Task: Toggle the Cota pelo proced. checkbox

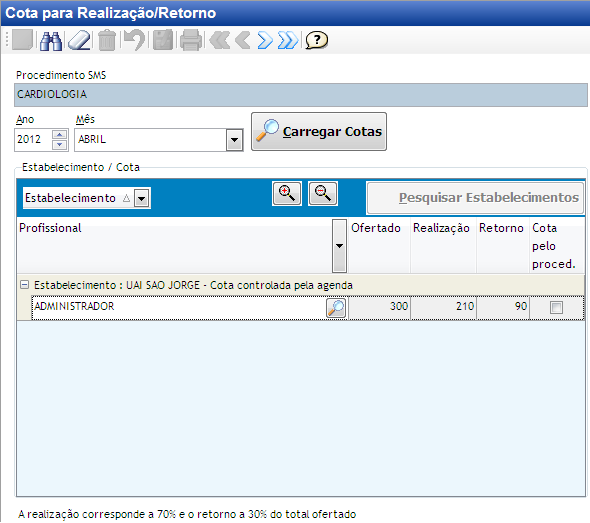Action: coord(556,307)
